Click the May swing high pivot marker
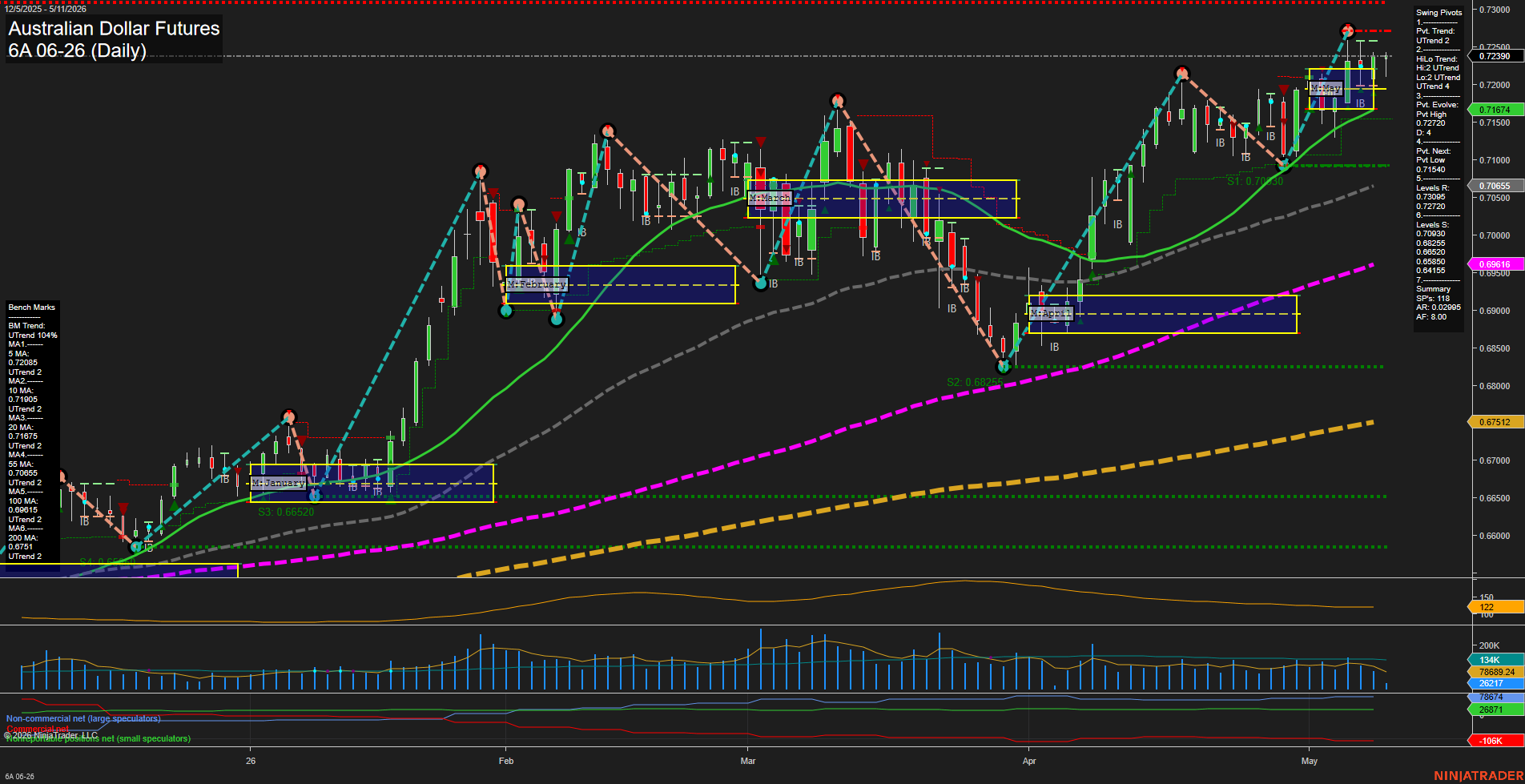Viewport: 1525px width, 784px height. 1347,30
